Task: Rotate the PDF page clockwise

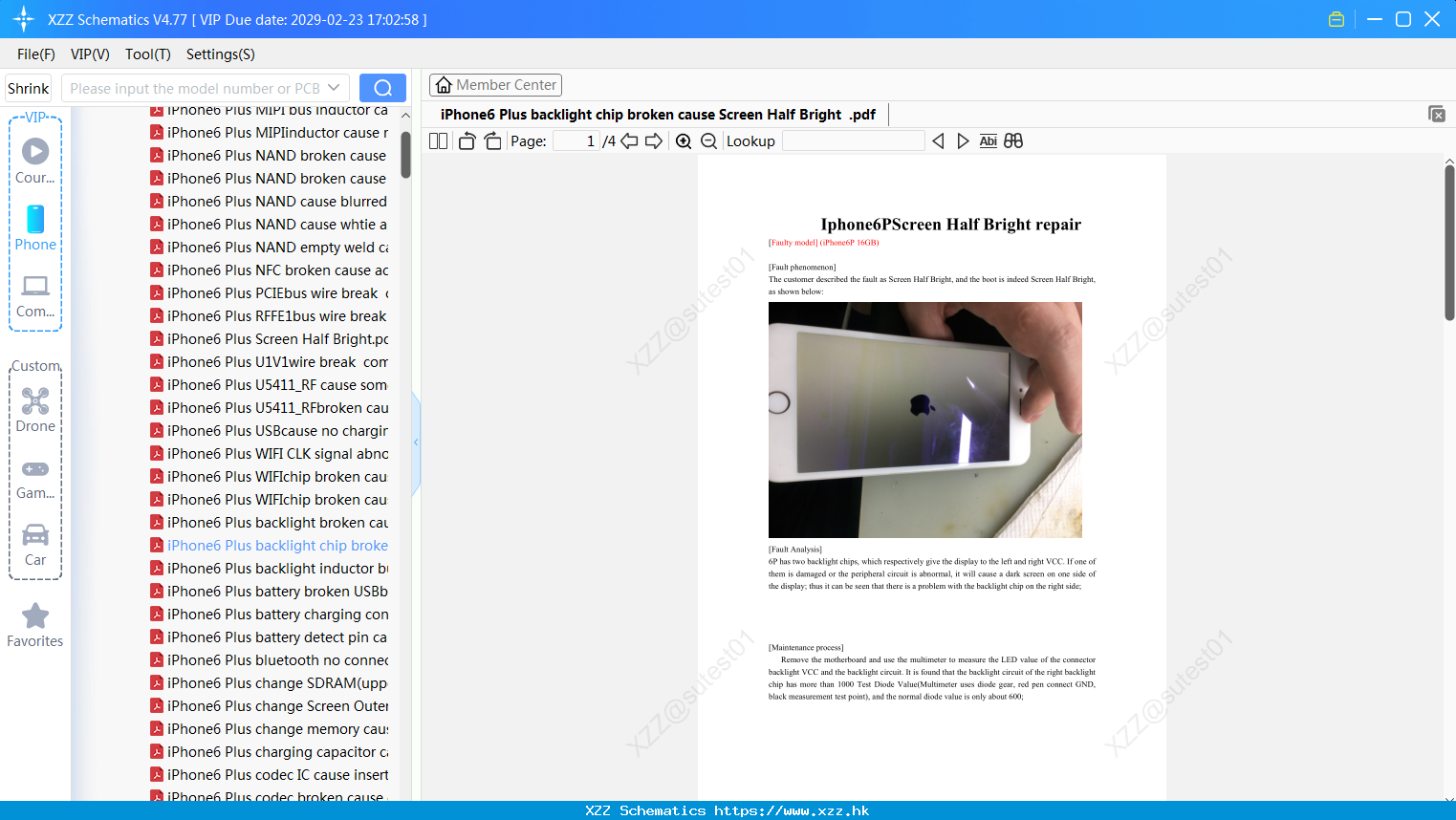Action: pyautogui.click(x=492, y=141)
